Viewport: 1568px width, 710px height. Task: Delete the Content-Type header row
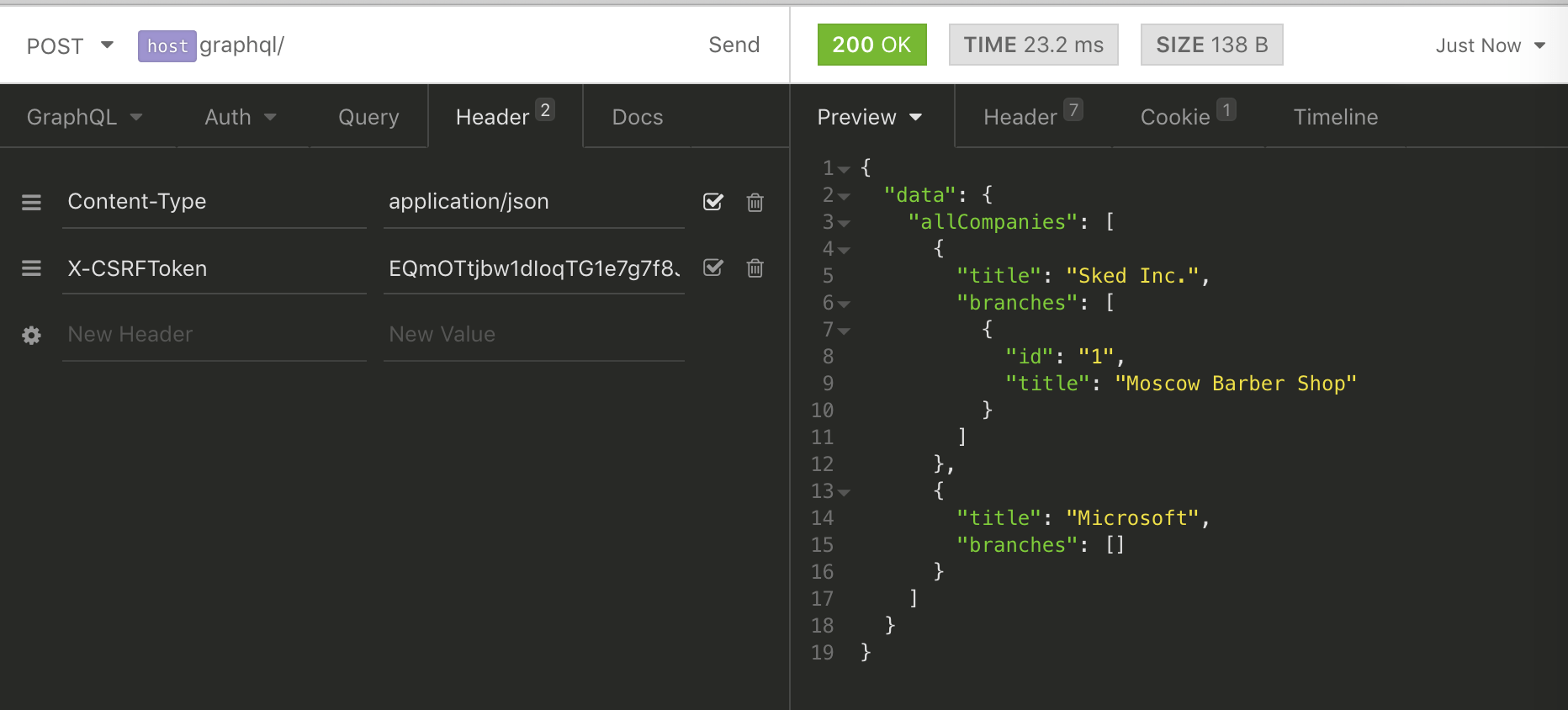pos(755,202)
